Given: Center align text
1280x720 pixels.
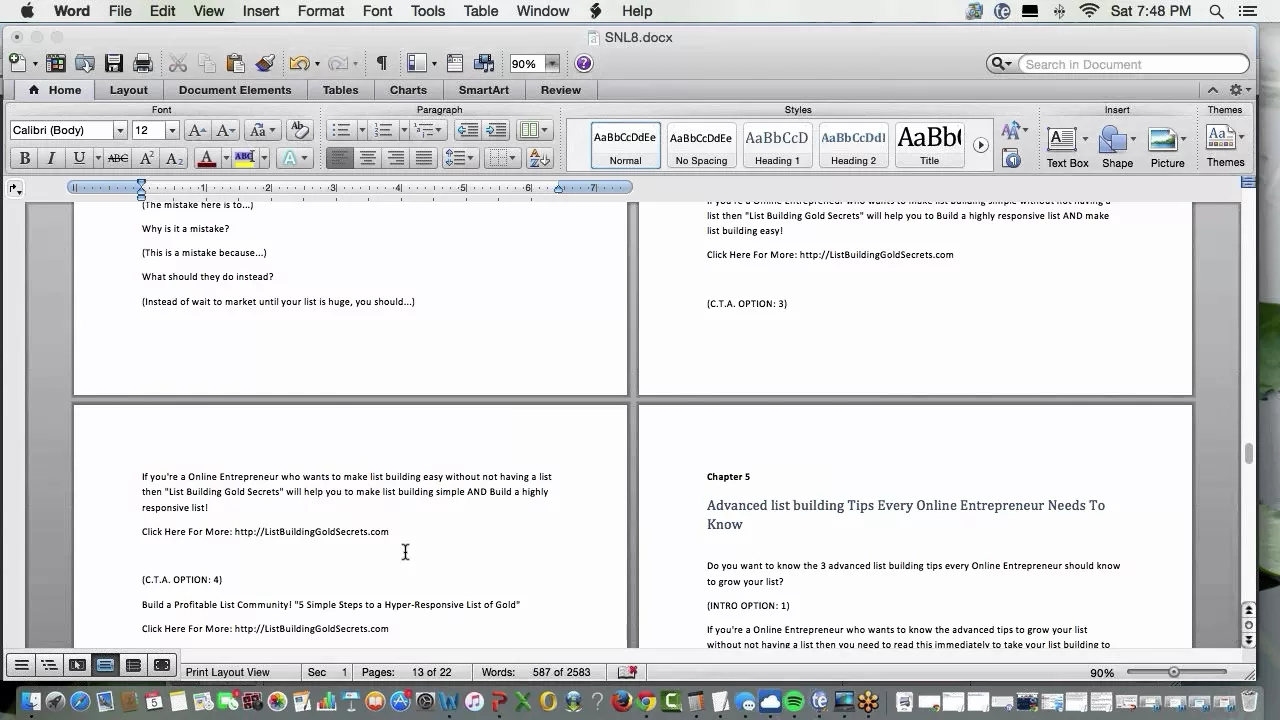Looking at the screenshot, I should 368,158.
